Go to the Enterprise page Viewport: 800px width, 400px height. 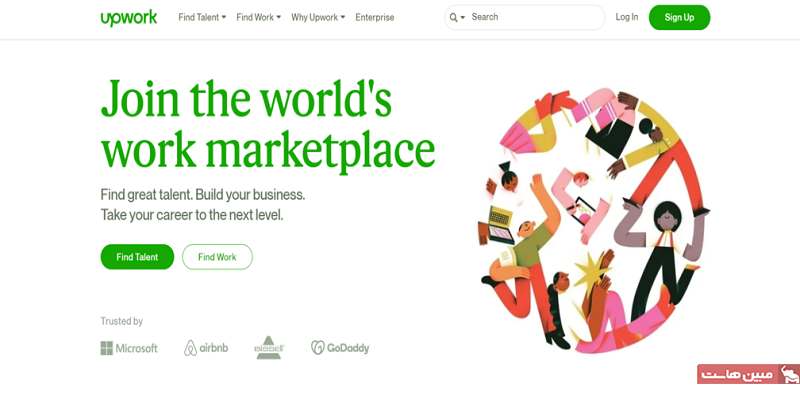click(x=374, y=17)
